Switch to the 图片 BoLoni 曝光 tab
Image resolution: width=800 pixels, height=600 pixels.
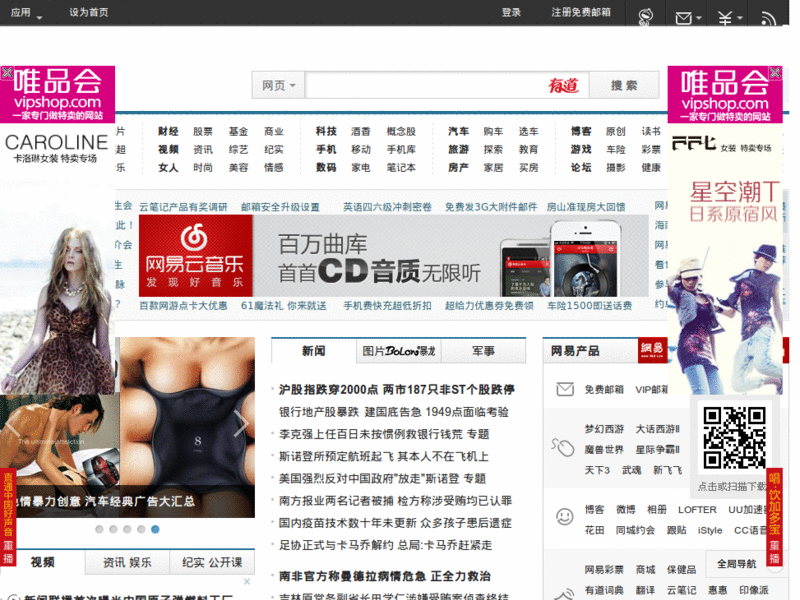(398, 351)
